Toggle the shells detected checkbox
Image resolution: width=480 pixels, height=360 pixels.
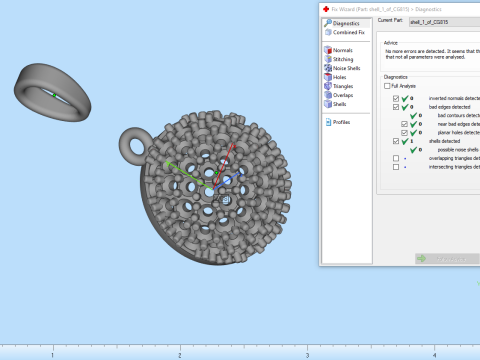coord(396,141)
